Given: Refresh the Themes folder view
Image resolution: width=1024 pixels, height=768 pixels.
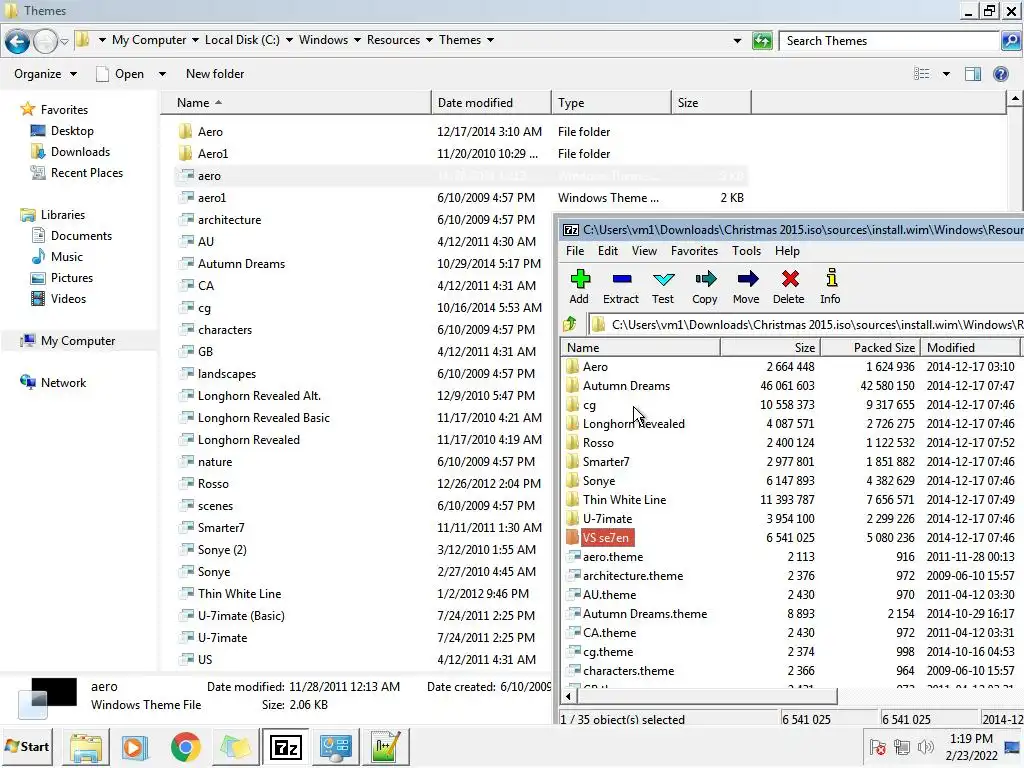Looking at the screenshot, I should 762,40.
